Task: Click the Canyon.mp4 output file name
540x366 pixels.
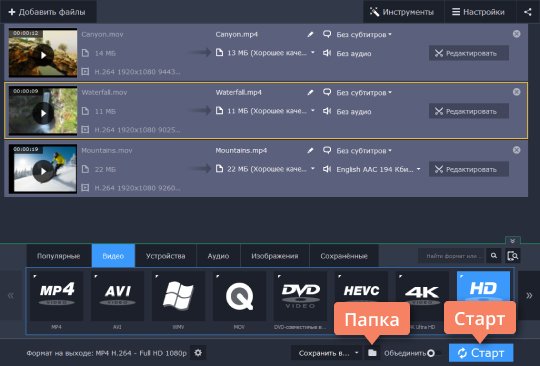Action: click(237, 34)
